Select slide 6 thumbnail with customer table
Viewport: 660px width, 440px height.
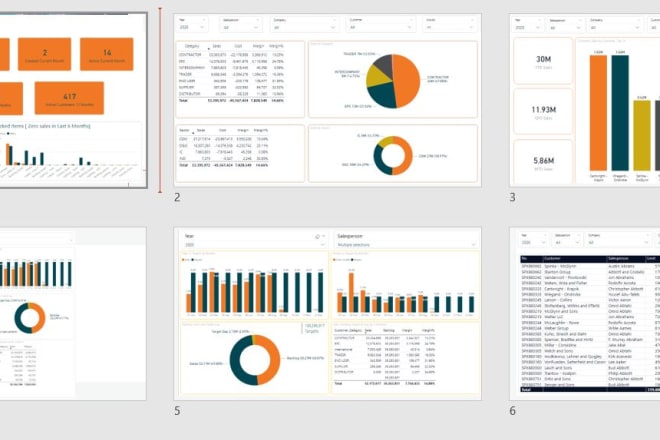click(x=585, y=314)
